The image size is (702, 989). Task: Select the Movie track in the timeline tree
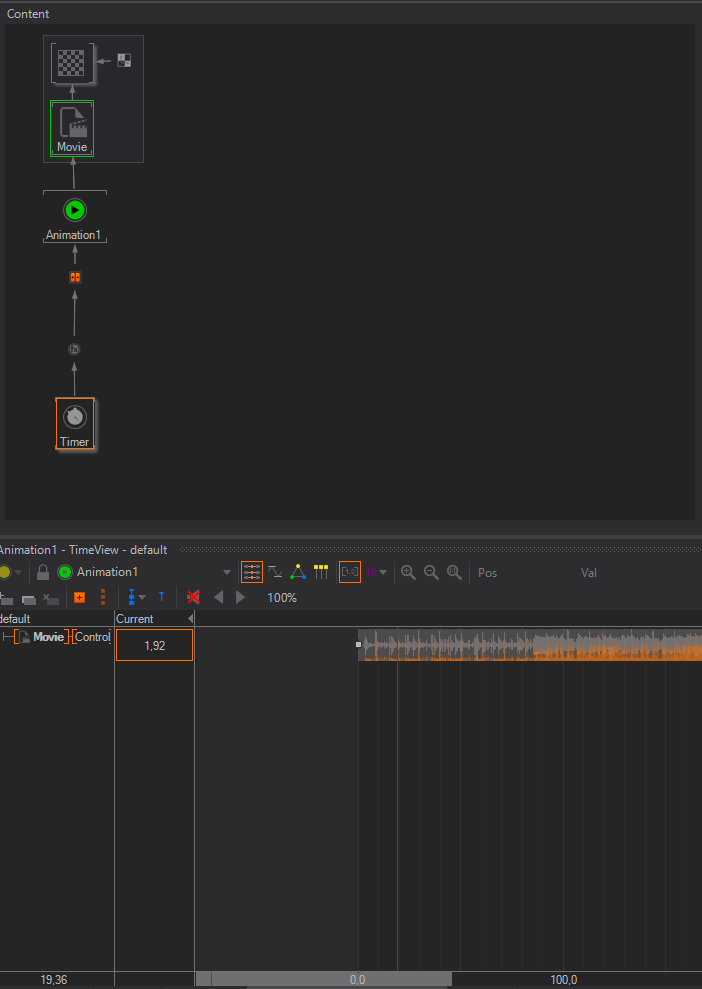point(48,637)
